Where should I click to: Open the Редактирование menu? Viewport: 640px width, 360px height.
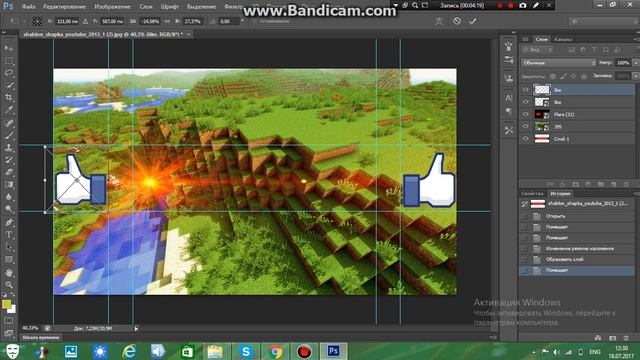(x=64, y=7)
